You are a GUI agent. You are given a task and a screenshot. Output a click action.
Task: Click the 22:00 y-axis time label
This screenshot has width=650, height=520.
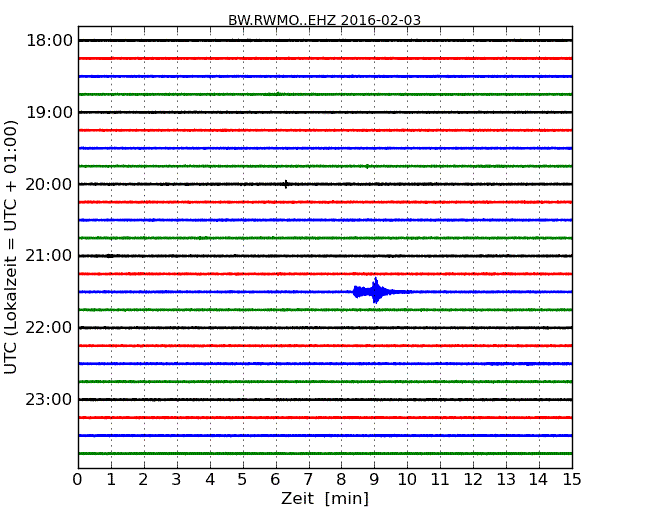49,328
